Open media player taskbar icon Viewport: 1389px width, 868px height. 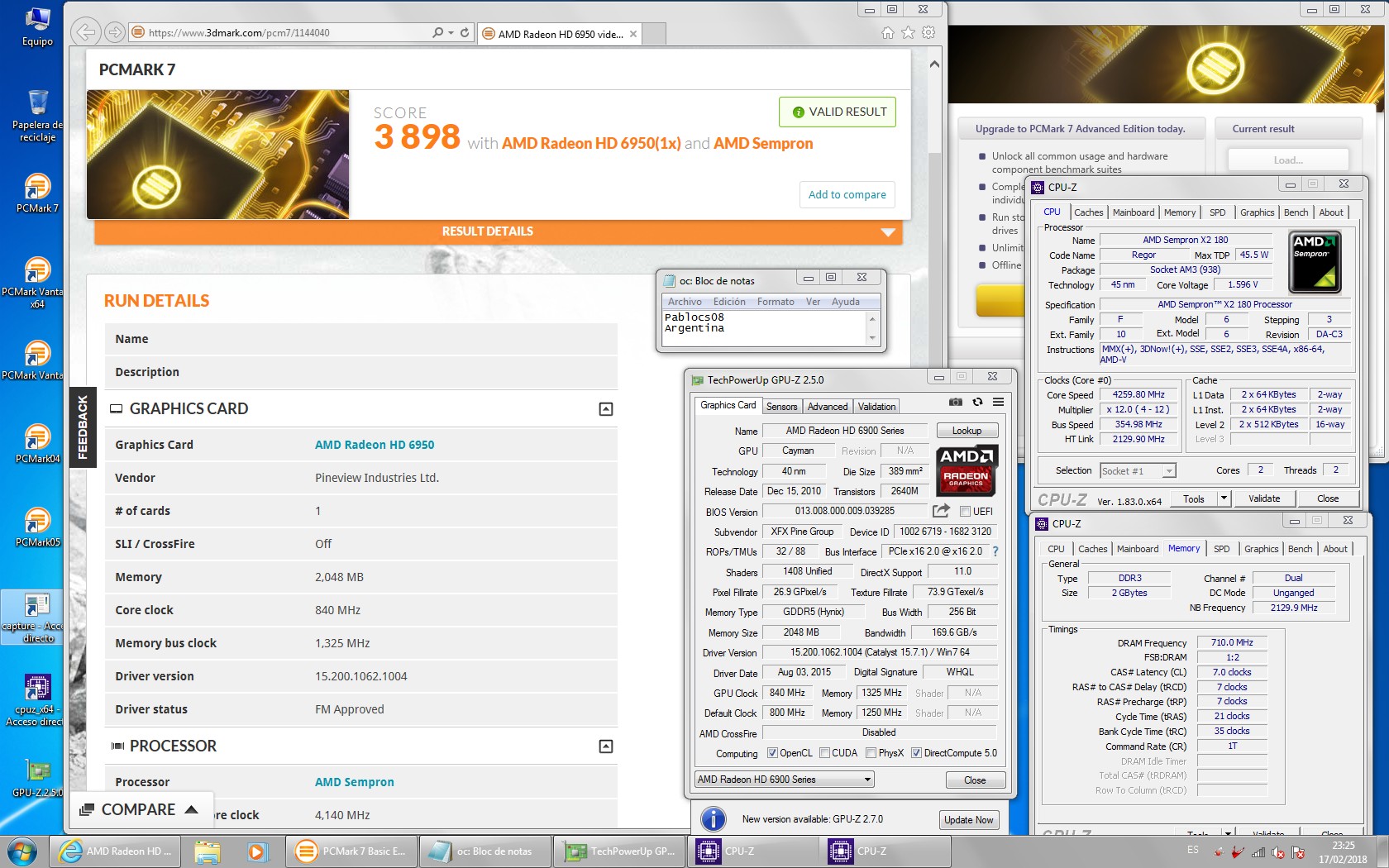click(256, 851)
